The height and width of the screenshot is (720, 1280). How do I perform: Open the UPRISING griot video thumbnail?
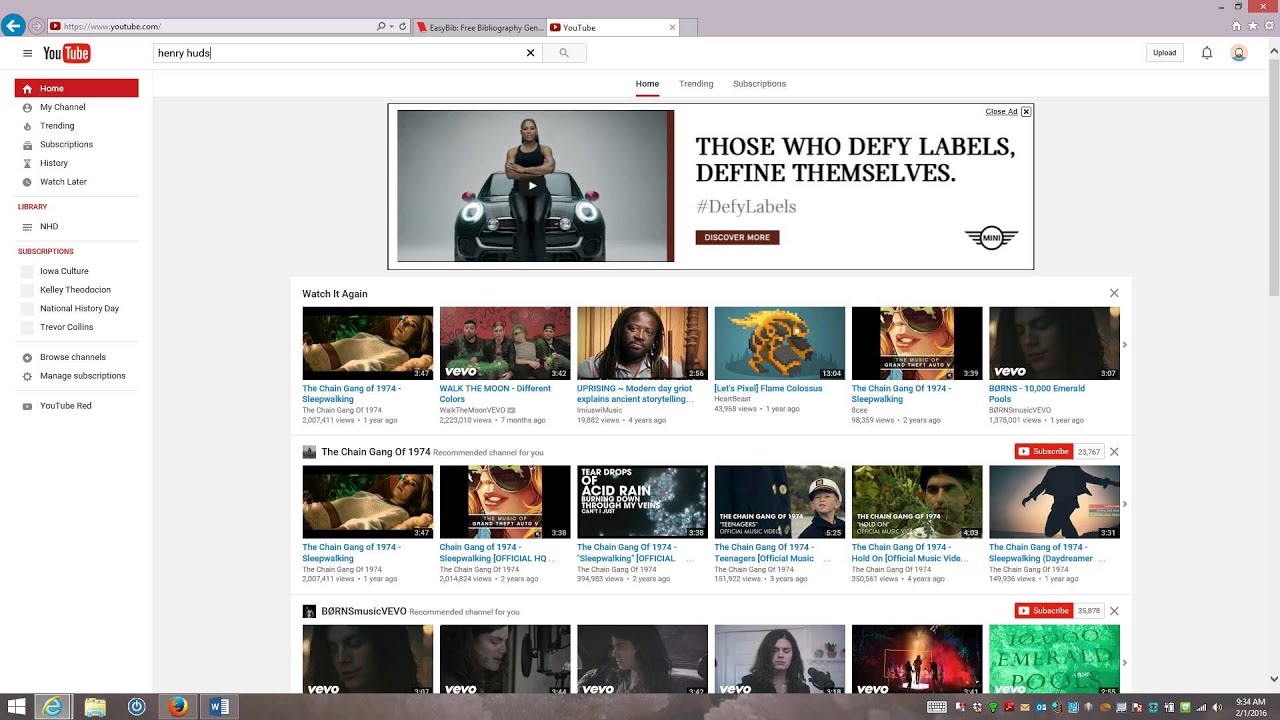(x=642, y=343)
